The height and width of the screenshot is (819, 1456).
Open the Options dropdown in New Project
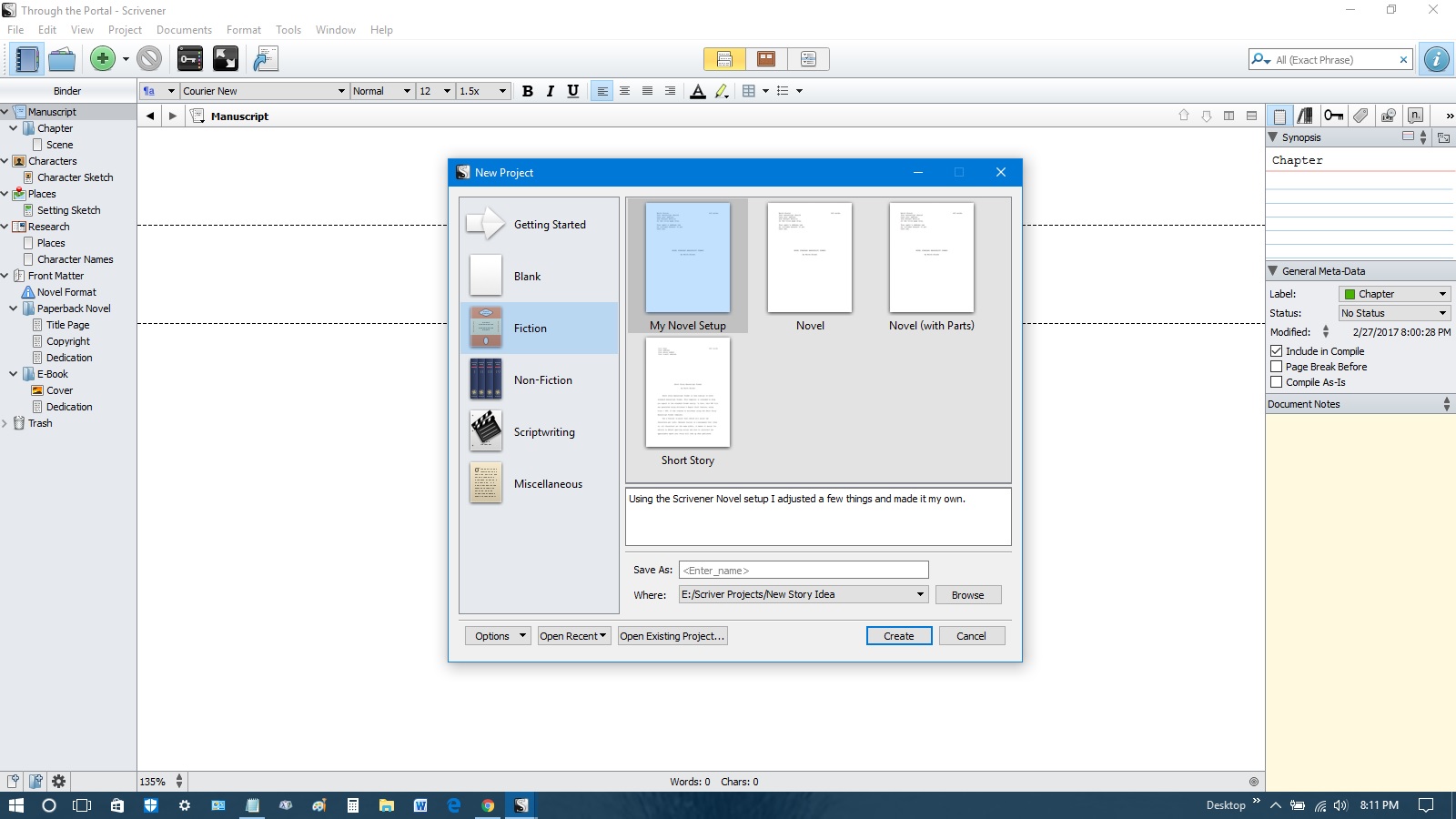498,636
